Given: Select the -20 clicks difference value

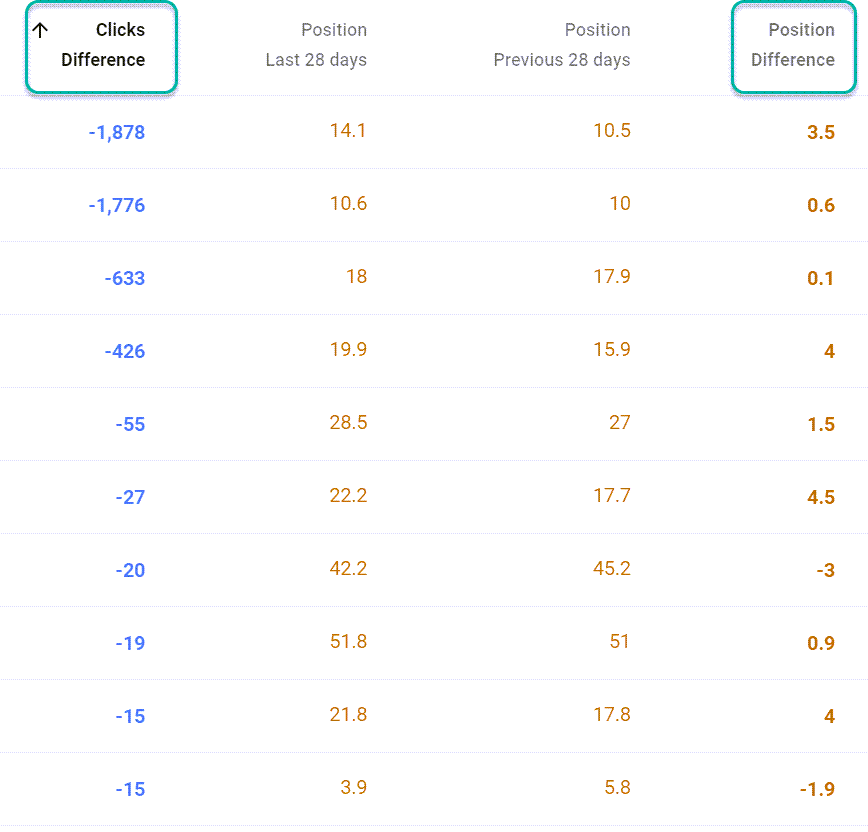Looking at the screenshot, I should click(130, 570).
